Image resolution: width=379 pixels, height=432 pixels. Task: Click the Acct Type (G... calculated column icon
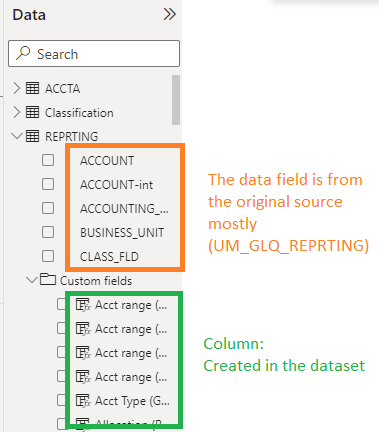tap(83, 400)
